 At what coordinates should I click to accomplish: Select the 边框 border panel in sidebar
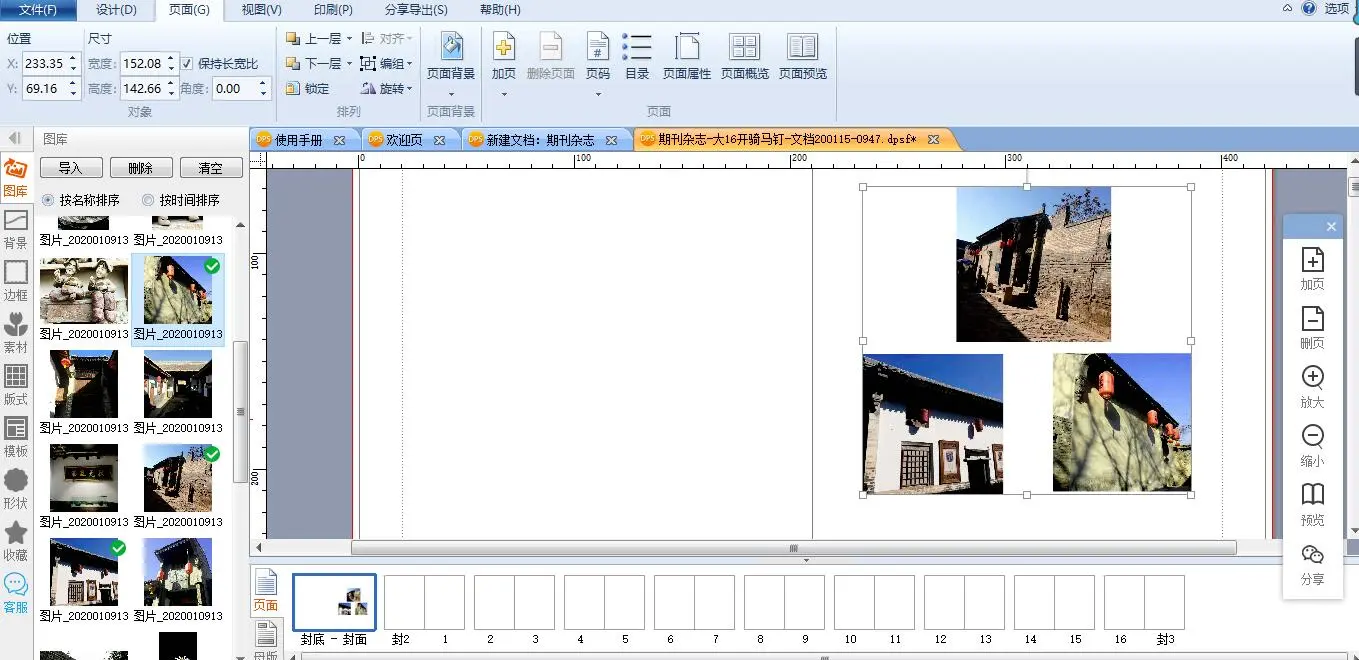(16, 281)
